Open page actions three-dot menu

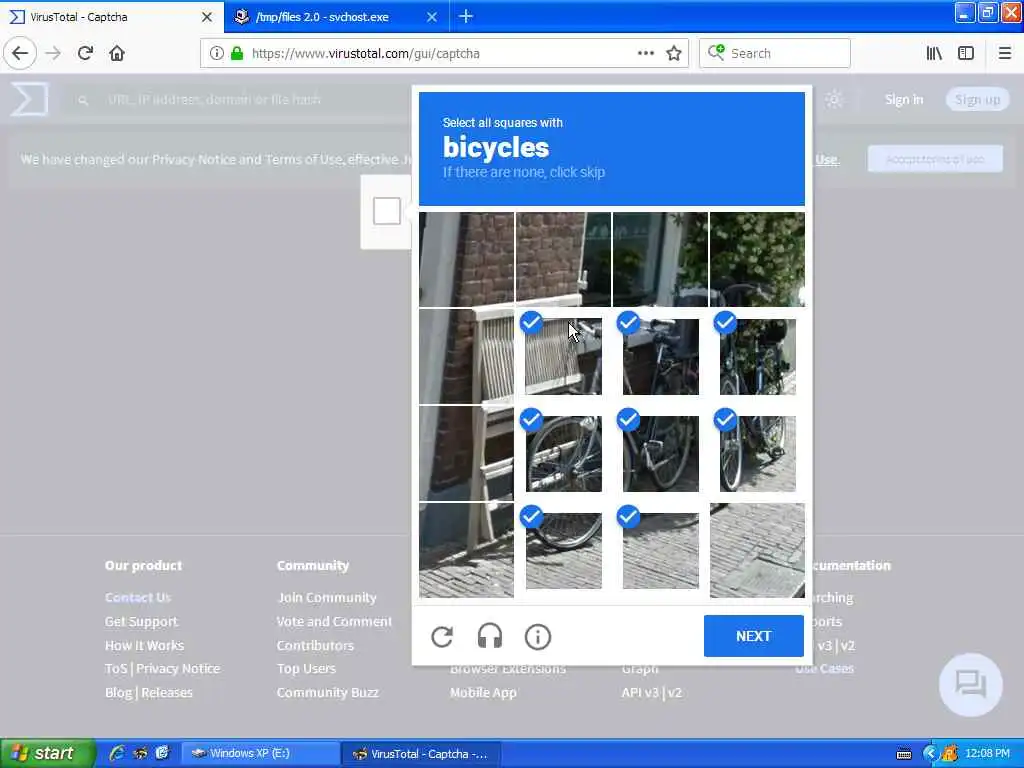(645, 54)
